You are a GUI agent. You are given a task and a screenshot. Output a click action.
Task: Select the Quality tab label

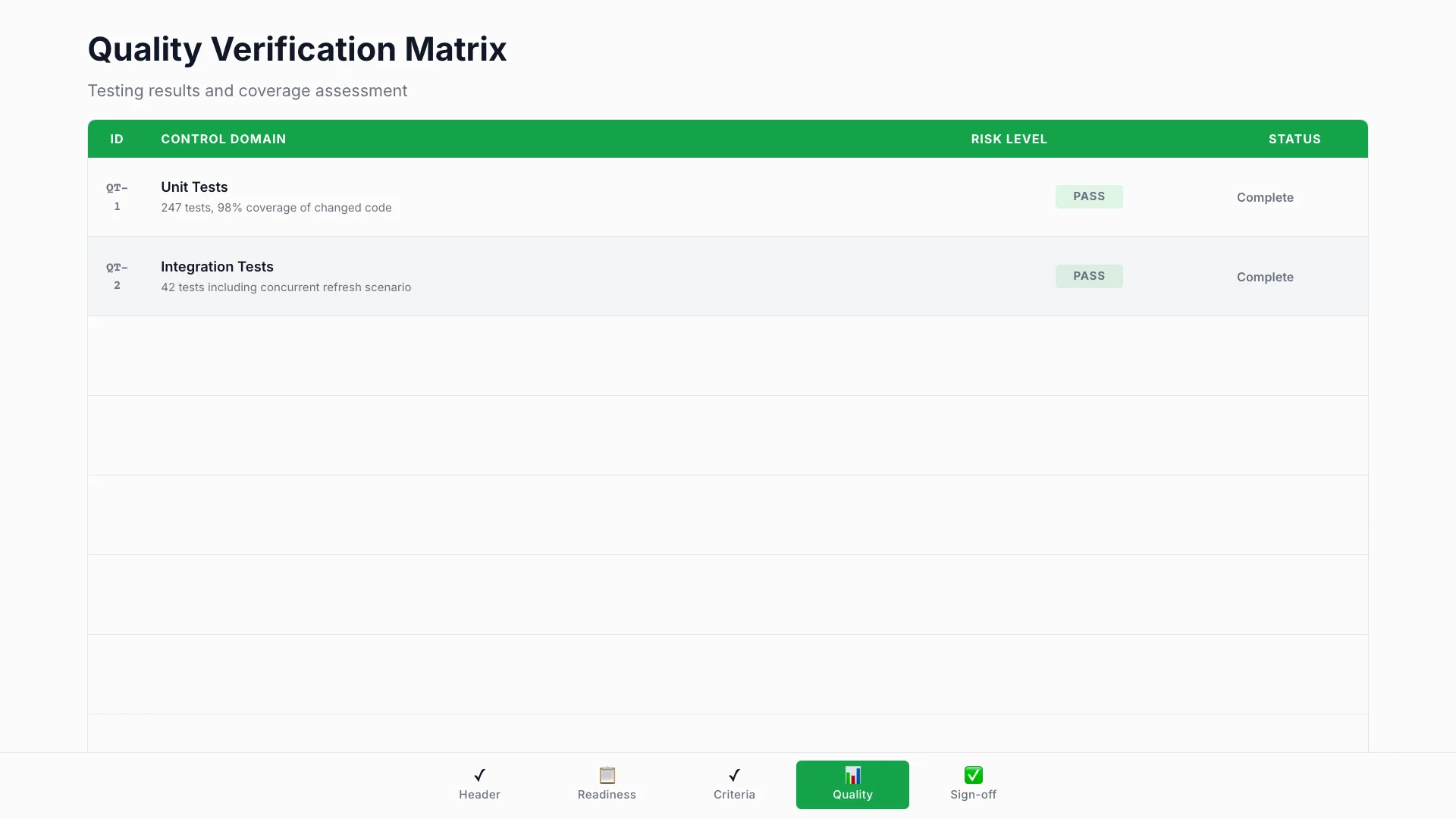tap(852, 795)
